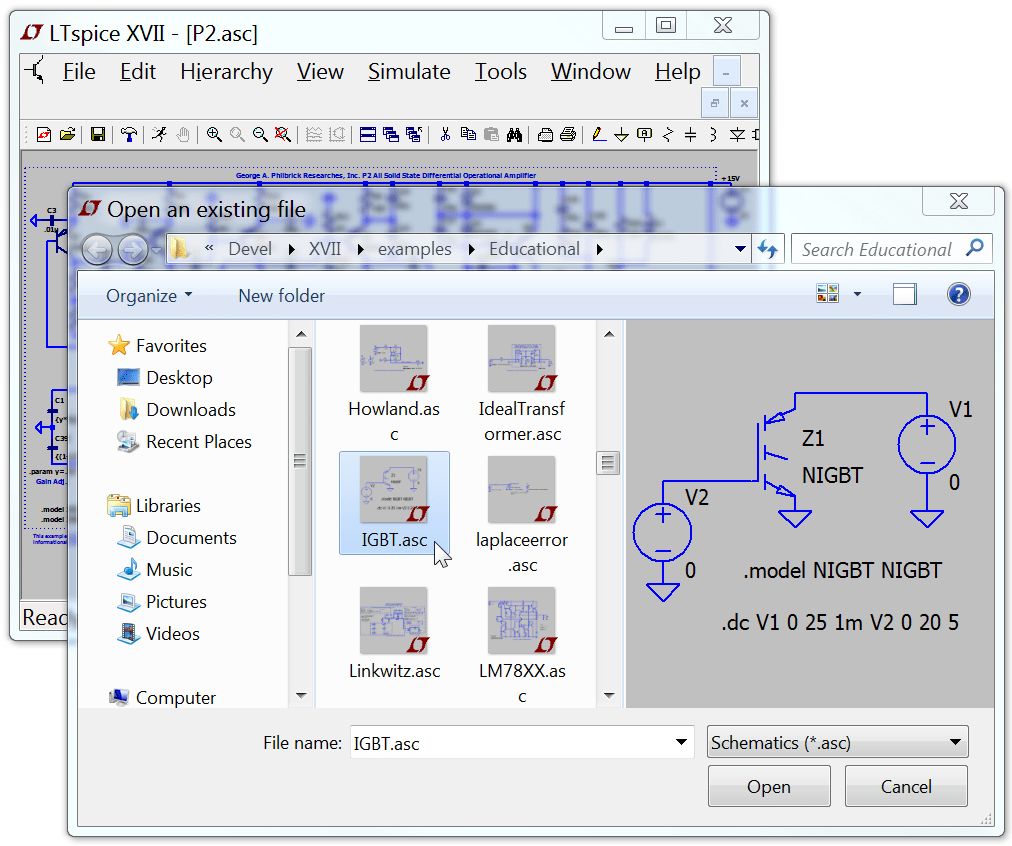Select the Place Capacitor tool
The width and height of the screenshot is (1012, 846).
pyautogui.click(x=691, y=134)
